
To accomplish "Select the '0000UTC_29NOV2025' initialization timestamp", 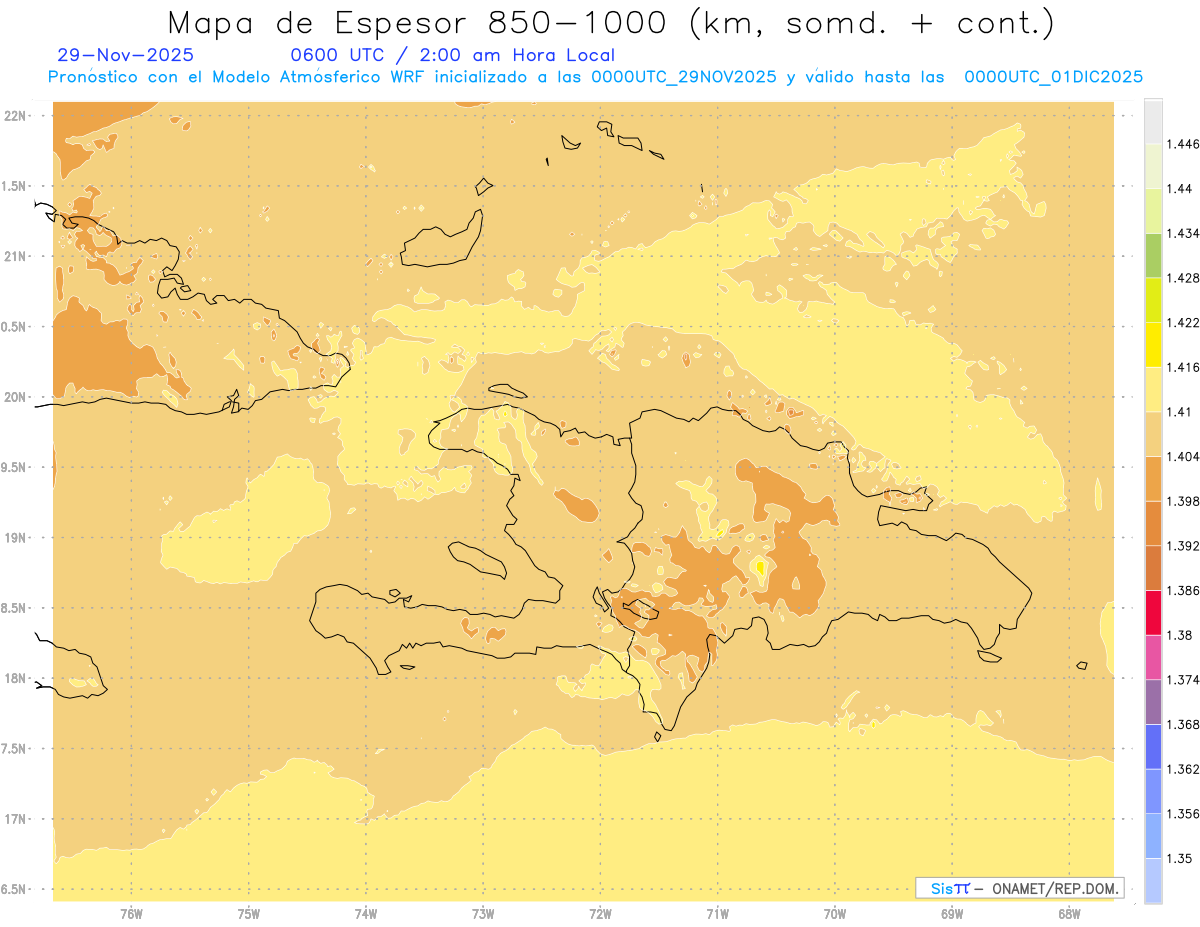I will click(684, 77).
